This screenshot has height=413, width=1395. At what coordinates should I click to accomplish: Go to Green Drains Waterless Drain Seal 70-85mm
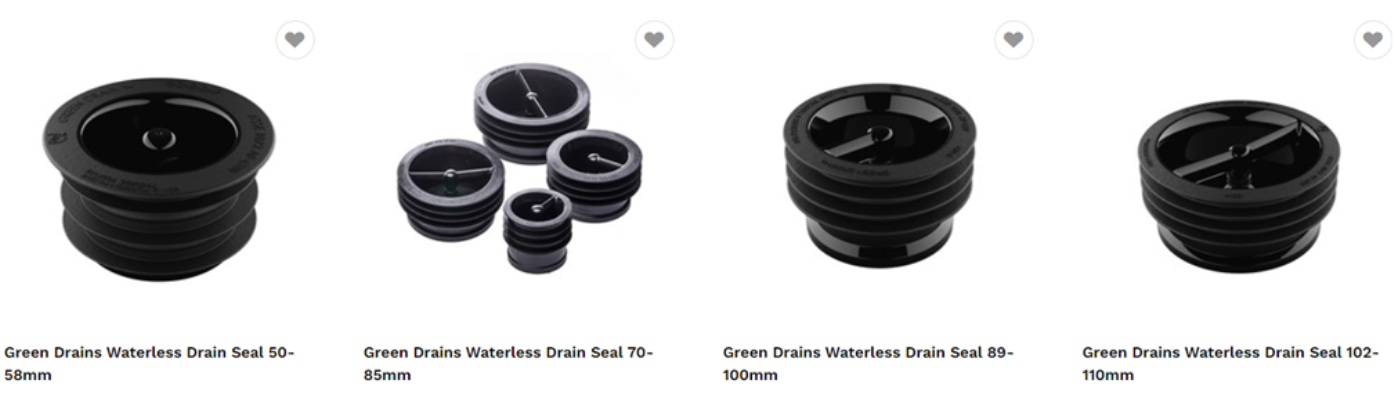click(x=508, y=364)
